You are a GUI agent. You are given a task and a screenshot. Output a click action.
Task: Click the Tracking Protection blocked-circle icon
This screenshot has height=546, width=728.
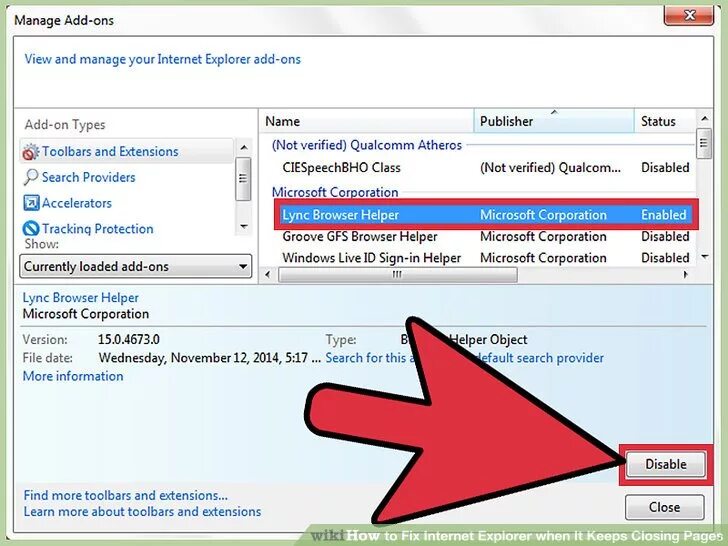[31, 228]
